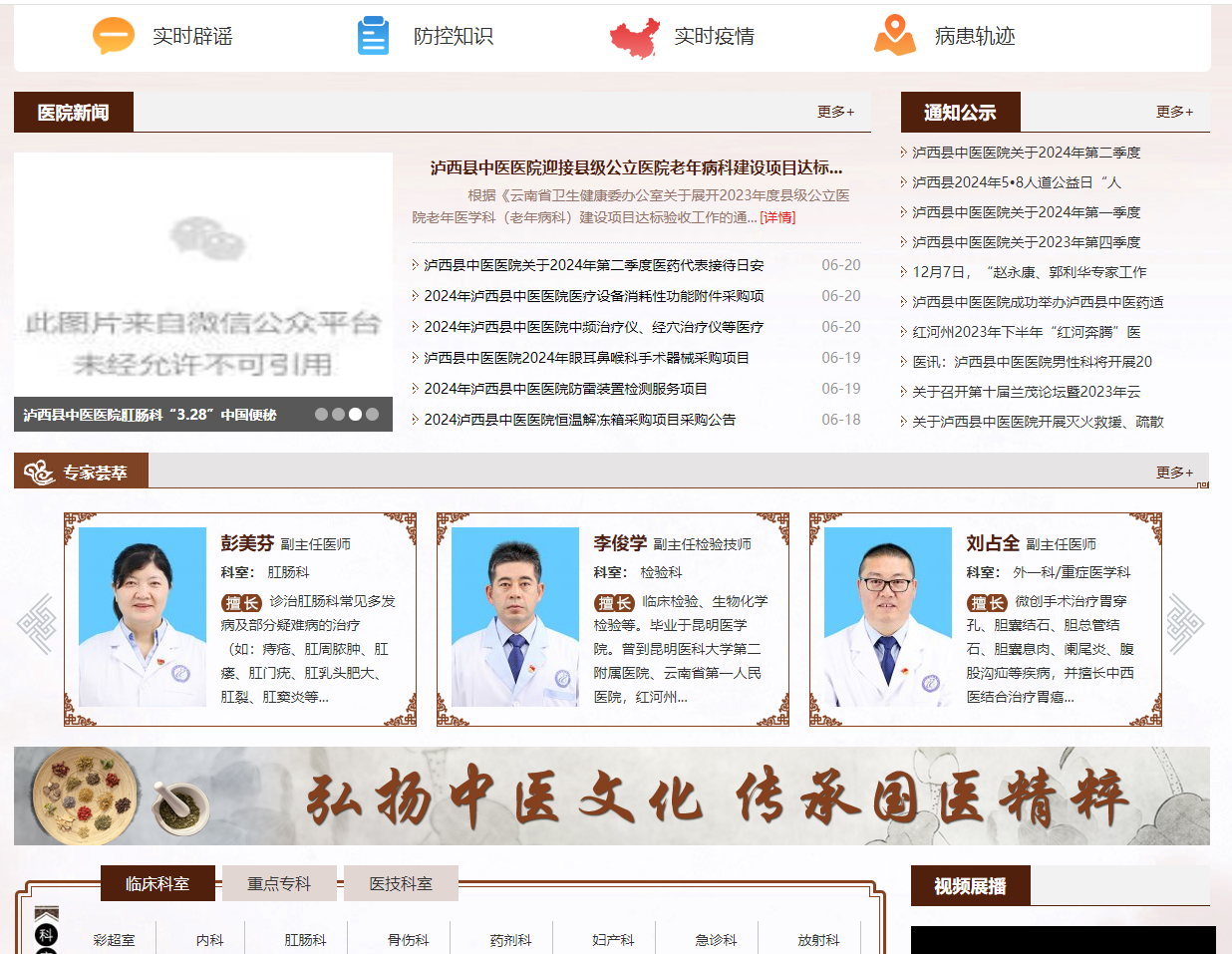Select first carousel dot in news slider
The image size is (1232, 954).
321,414
